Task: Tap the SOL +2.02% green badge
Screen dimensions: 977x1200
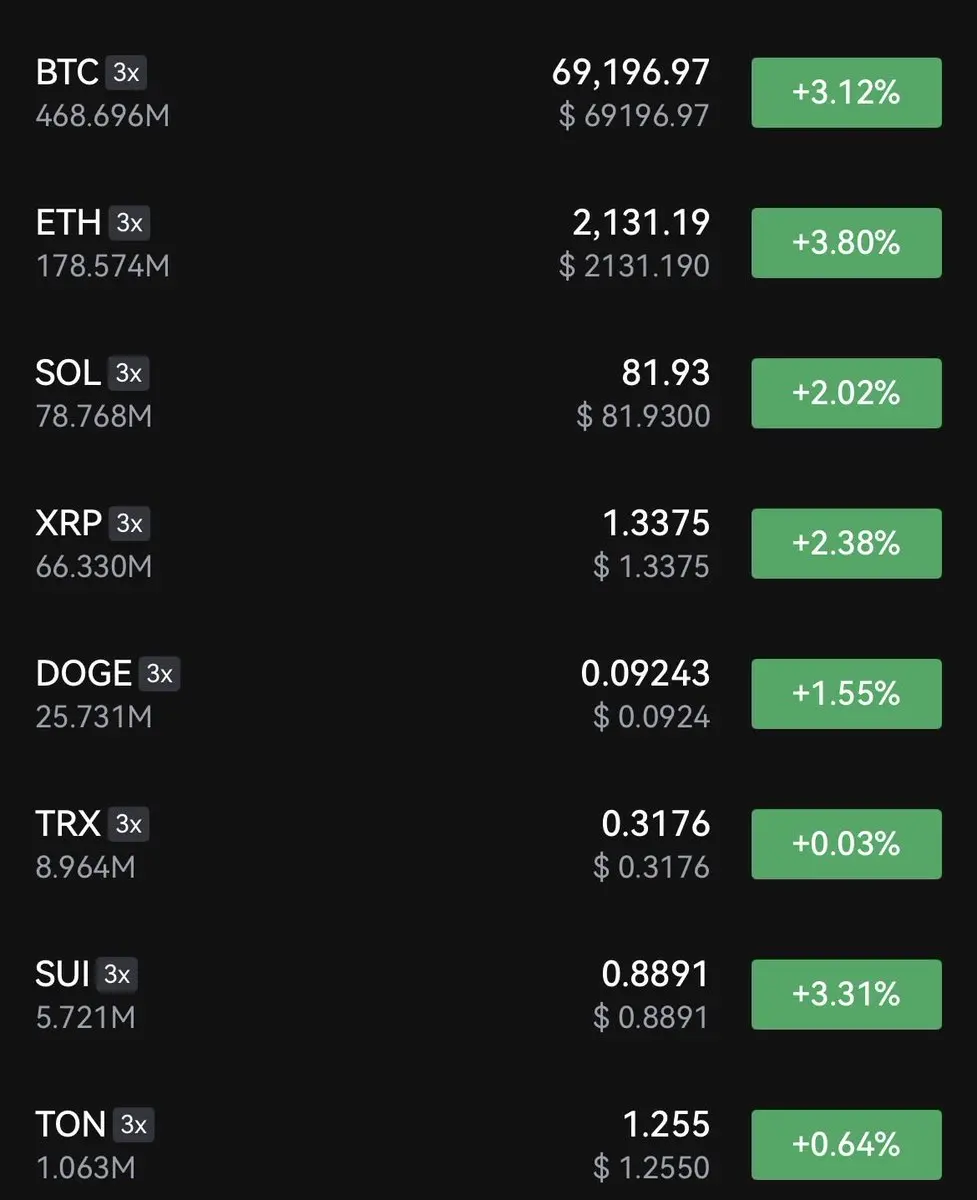Action: tap(846, 393)
